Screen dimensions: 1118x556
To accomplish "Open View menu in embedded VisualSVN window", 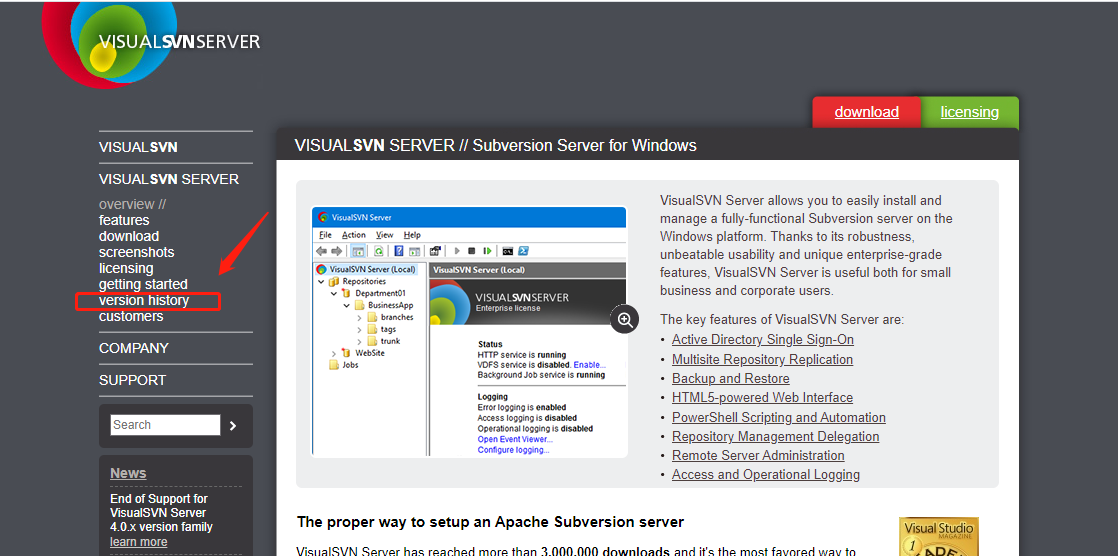I will coord(384,235).
